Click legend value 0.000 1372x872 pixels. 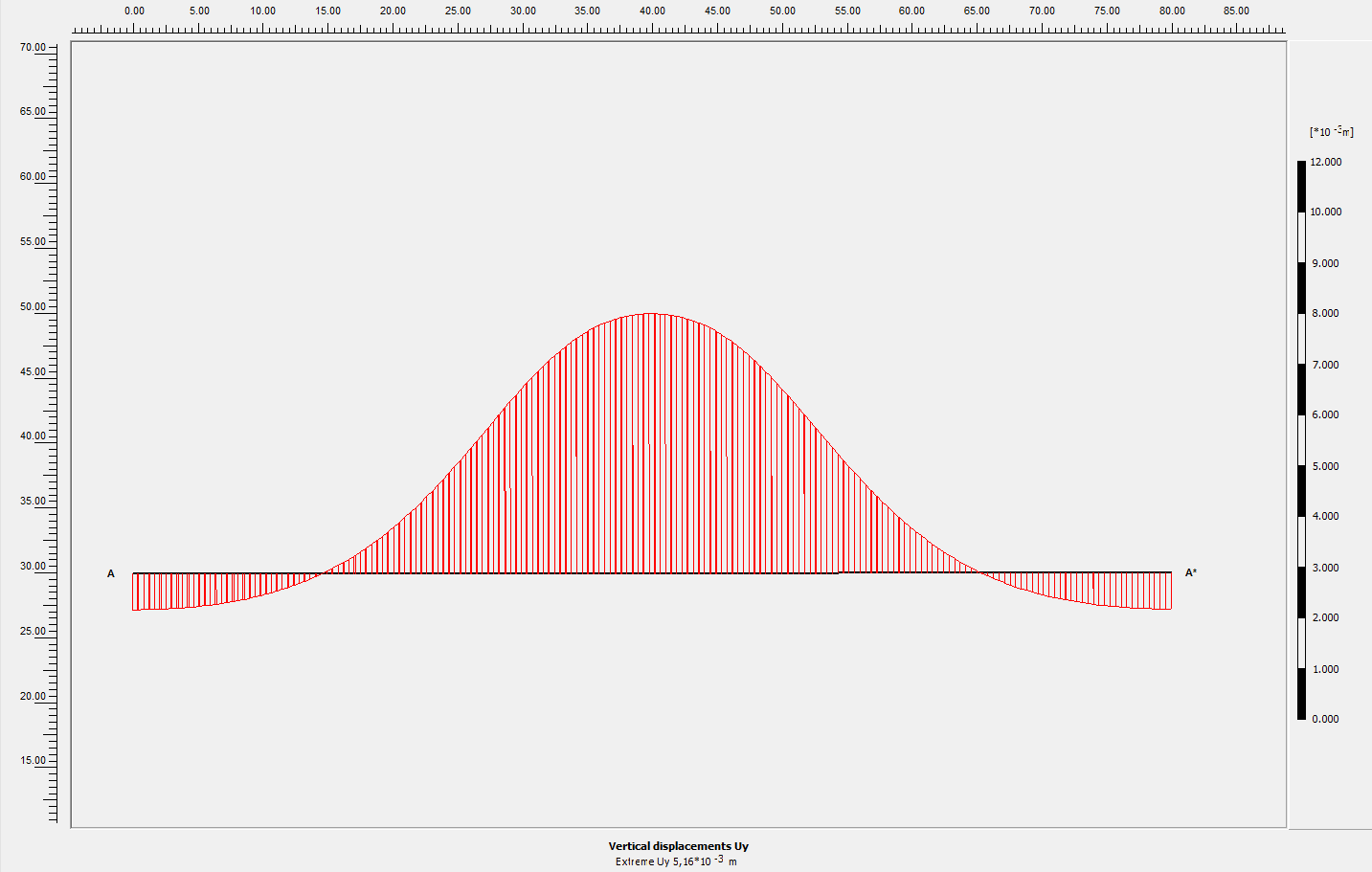[x=1326, y=719]
